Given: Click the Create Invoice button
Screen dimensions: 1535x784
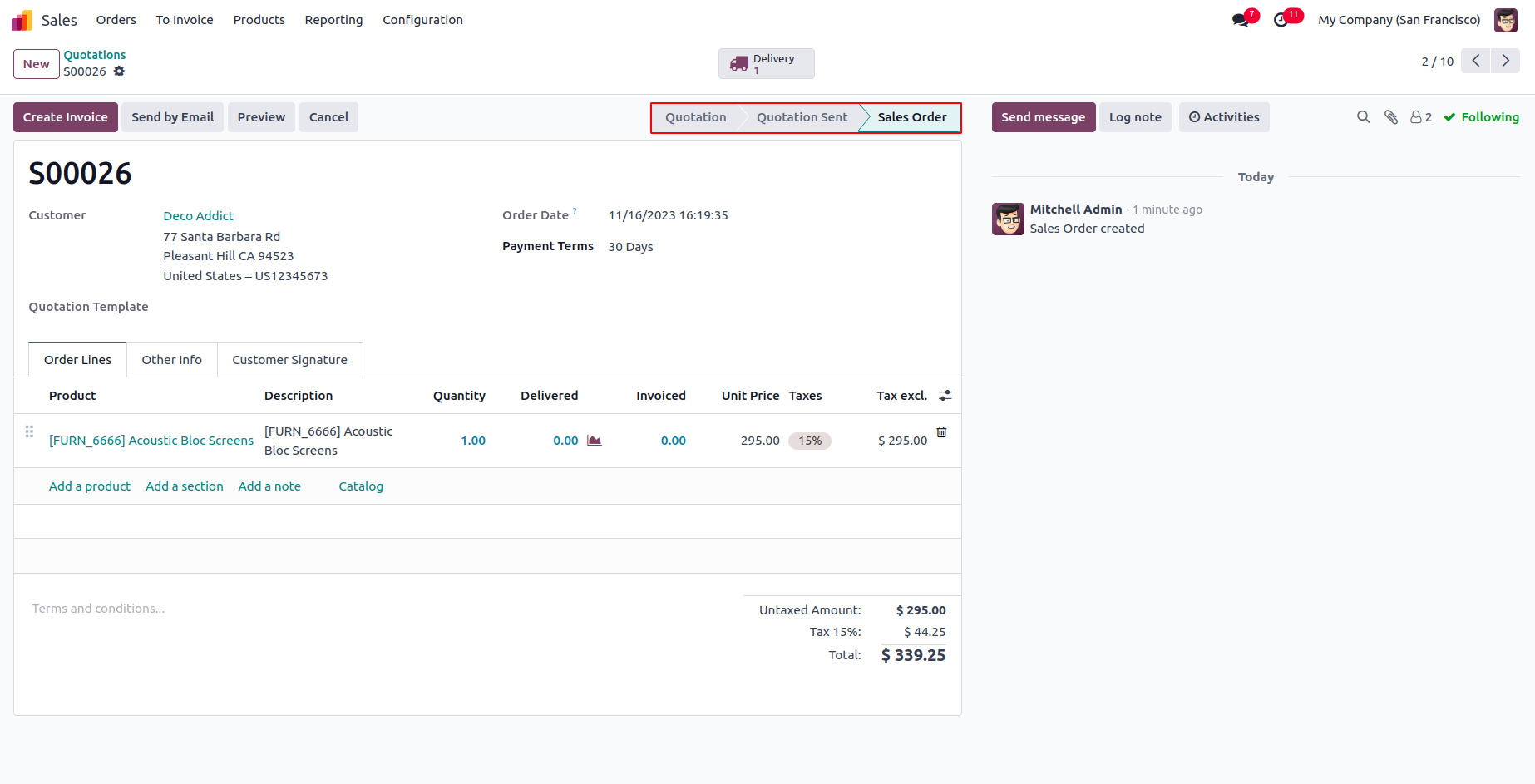Looking at the screenshot, I should [66, 117].
